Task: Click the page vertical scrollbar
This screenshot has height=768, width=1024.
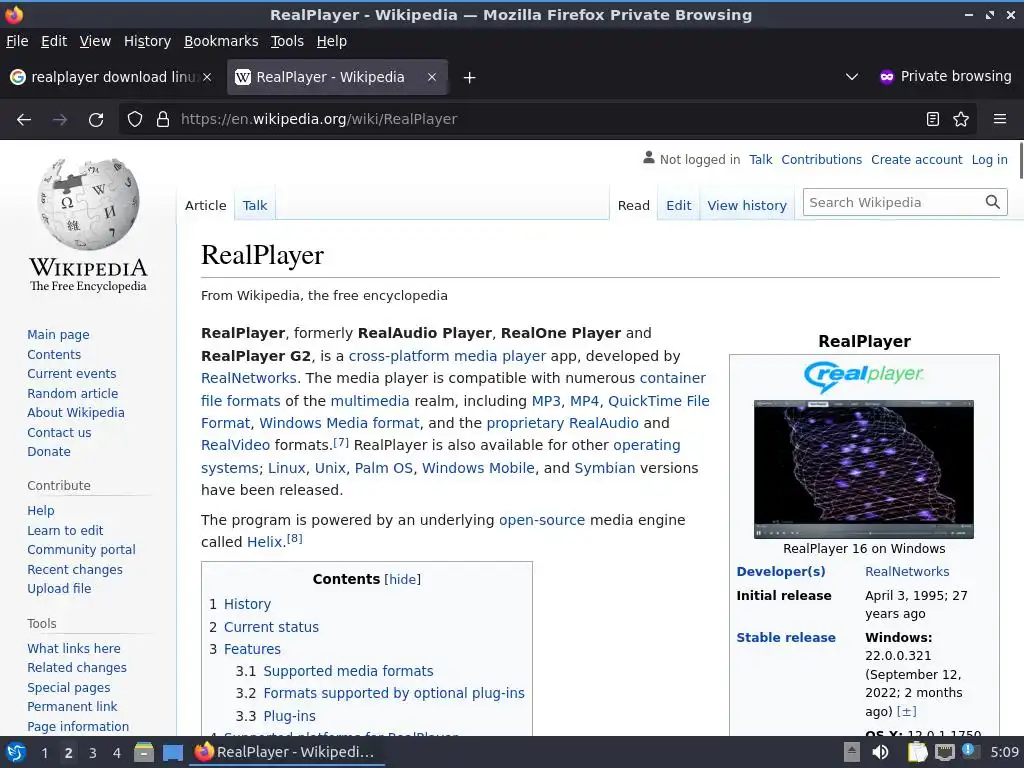Action: (1020, 160)
